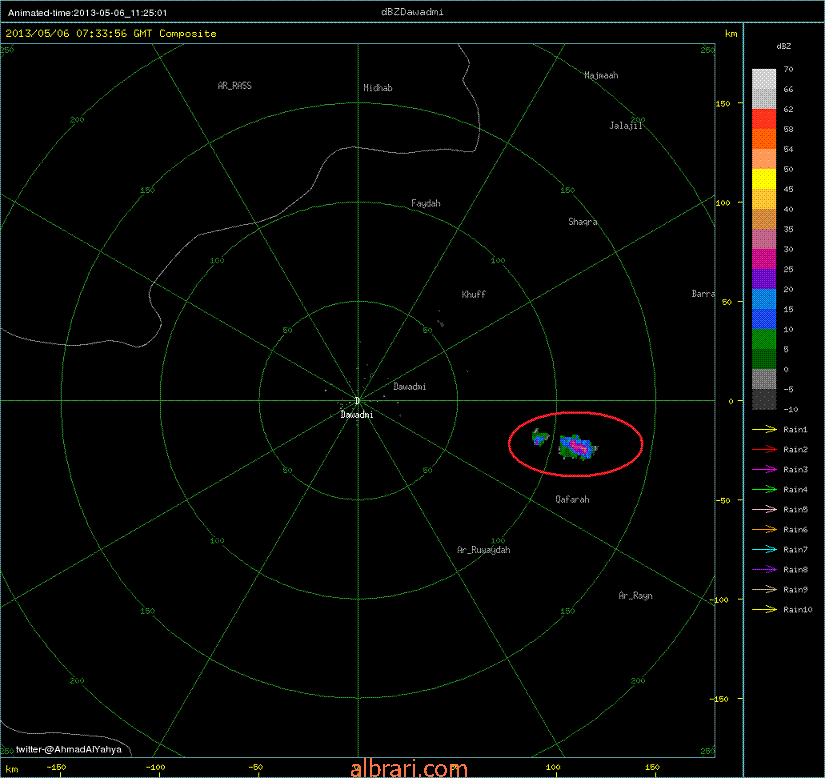The image size is (825, 778).
Task: Select the pink Rain5 arrow
Action: [764, 509]
